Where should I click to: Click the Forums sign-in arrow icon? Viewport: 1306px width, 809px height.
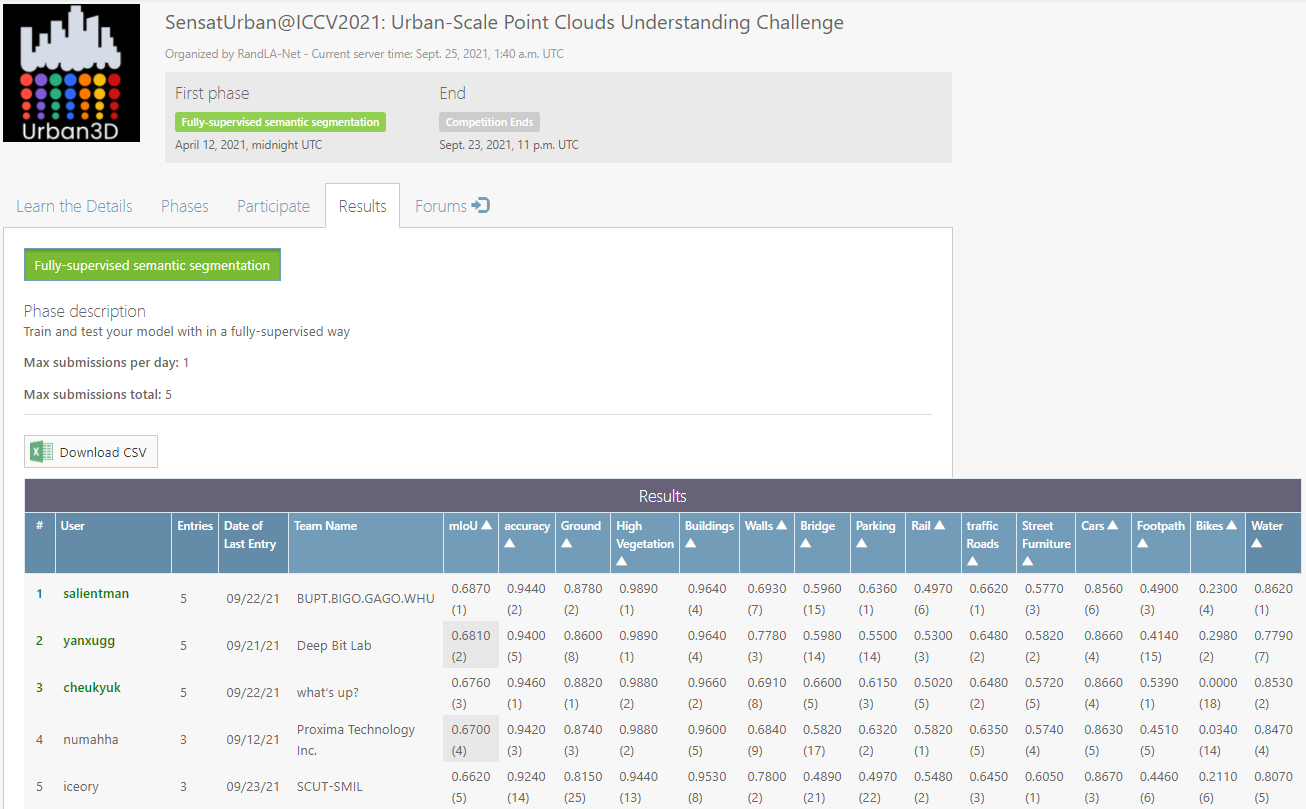pos(481,206)
